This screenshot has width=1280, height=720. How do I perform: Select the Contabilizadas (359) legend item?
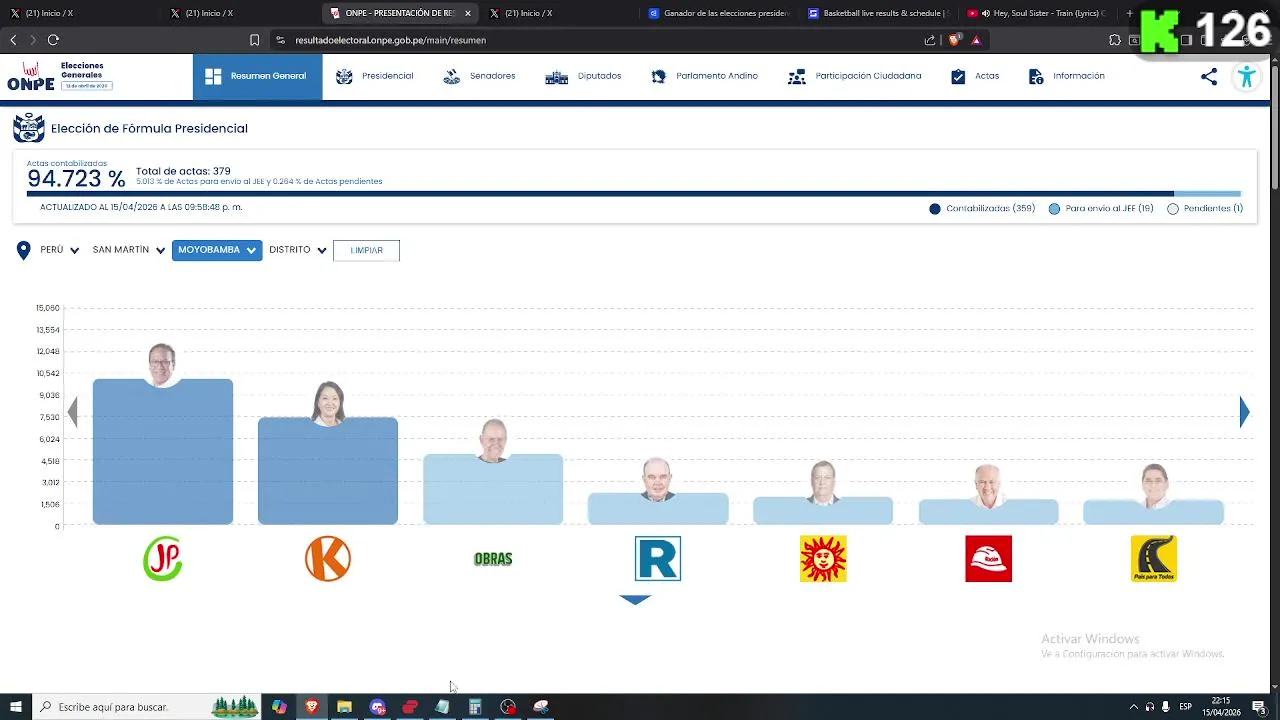pyautogui.click(x=982, y=209)
